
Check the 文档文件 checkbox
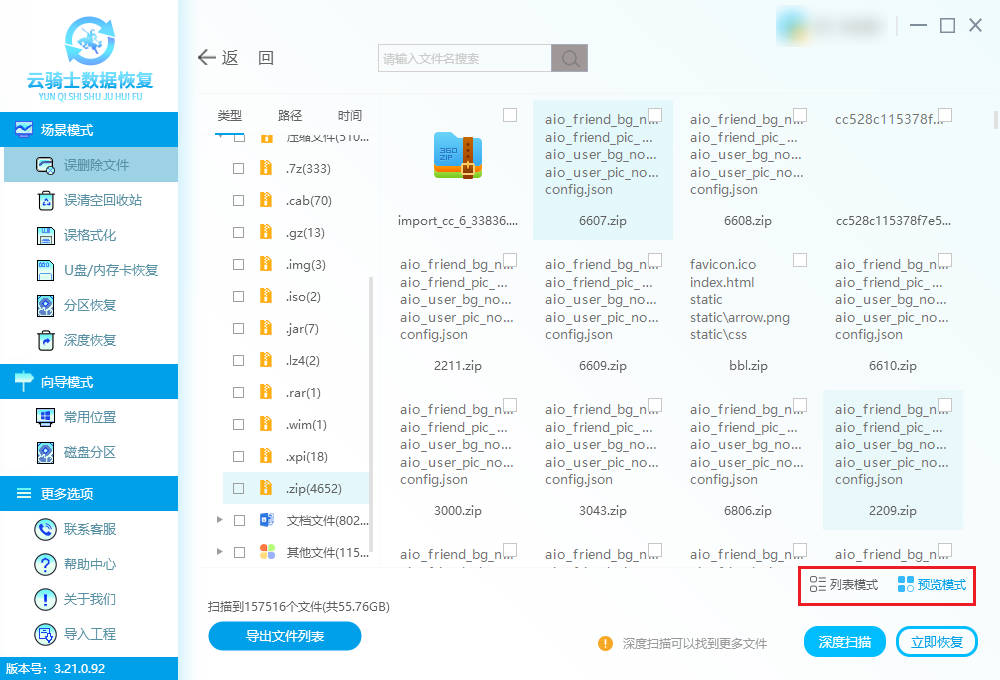239,521
